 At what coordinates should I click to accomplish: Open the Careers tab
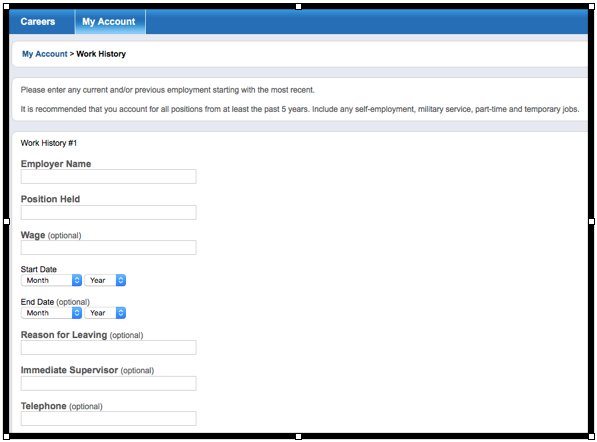(38, 22)
